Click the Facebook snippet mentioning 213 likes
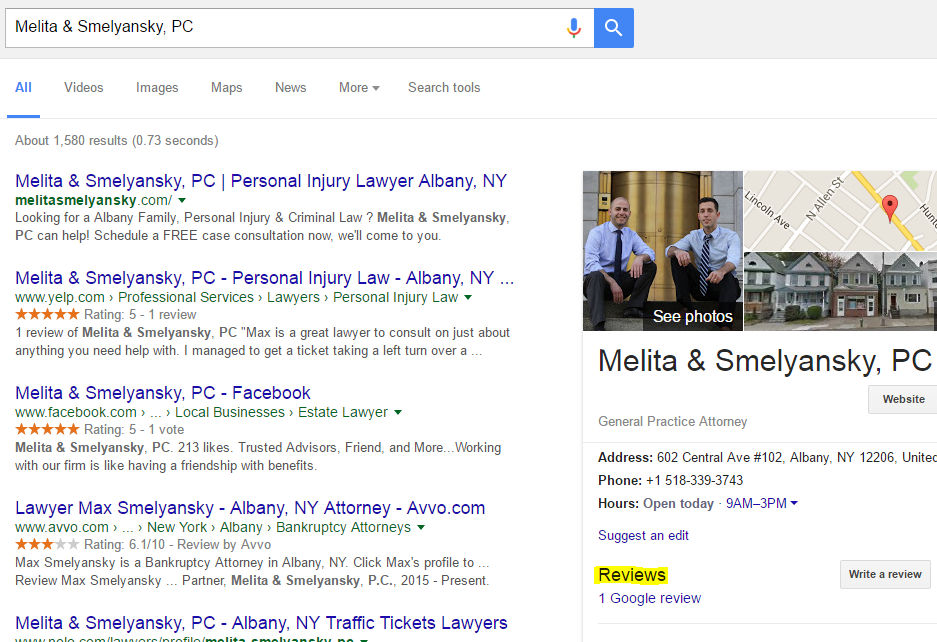The height and width of the screenshot is (642, 937). (258, 457)
